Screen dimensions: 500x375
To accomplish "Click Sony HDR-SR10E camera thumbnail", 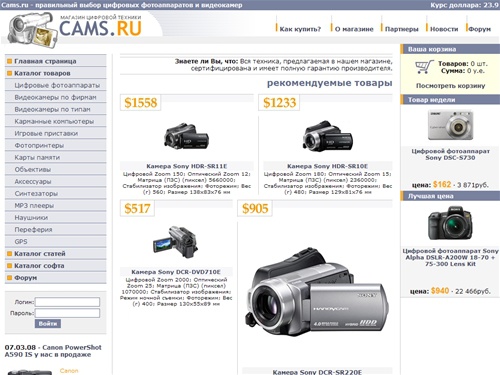I will 328,136.
